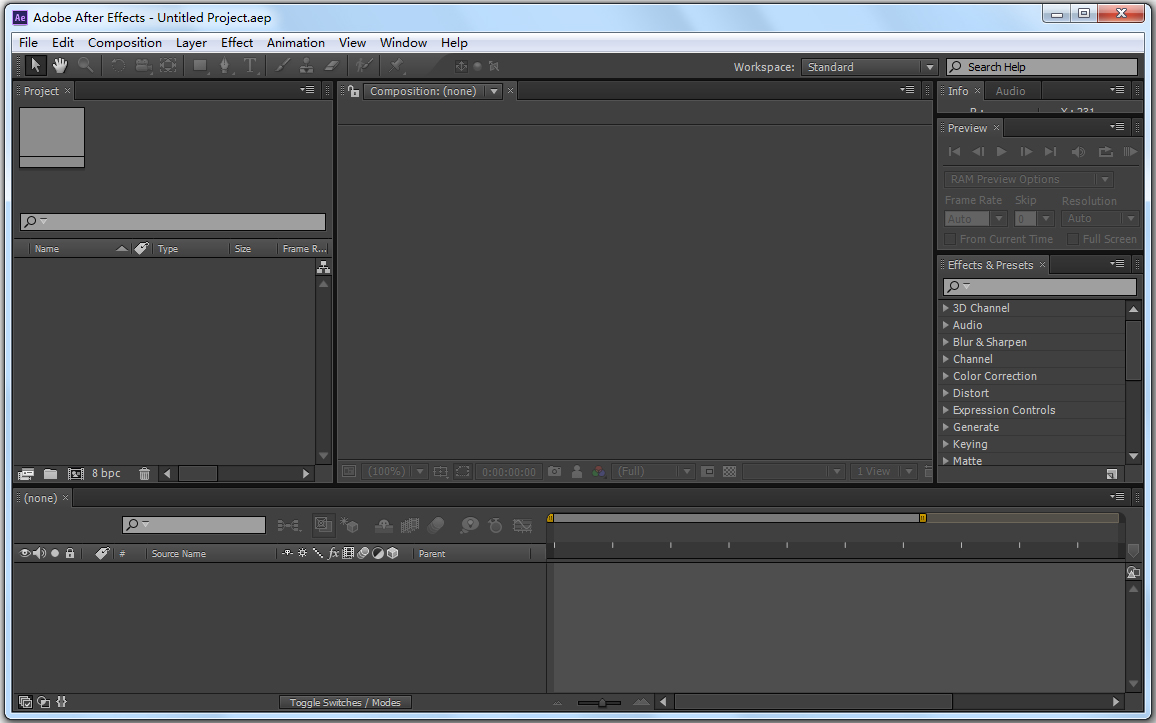Click the Comp mini-flowchart icon in timeline
Image resolution: width=1156 pixels, height=723 pixels.
[x=289, y=525]
